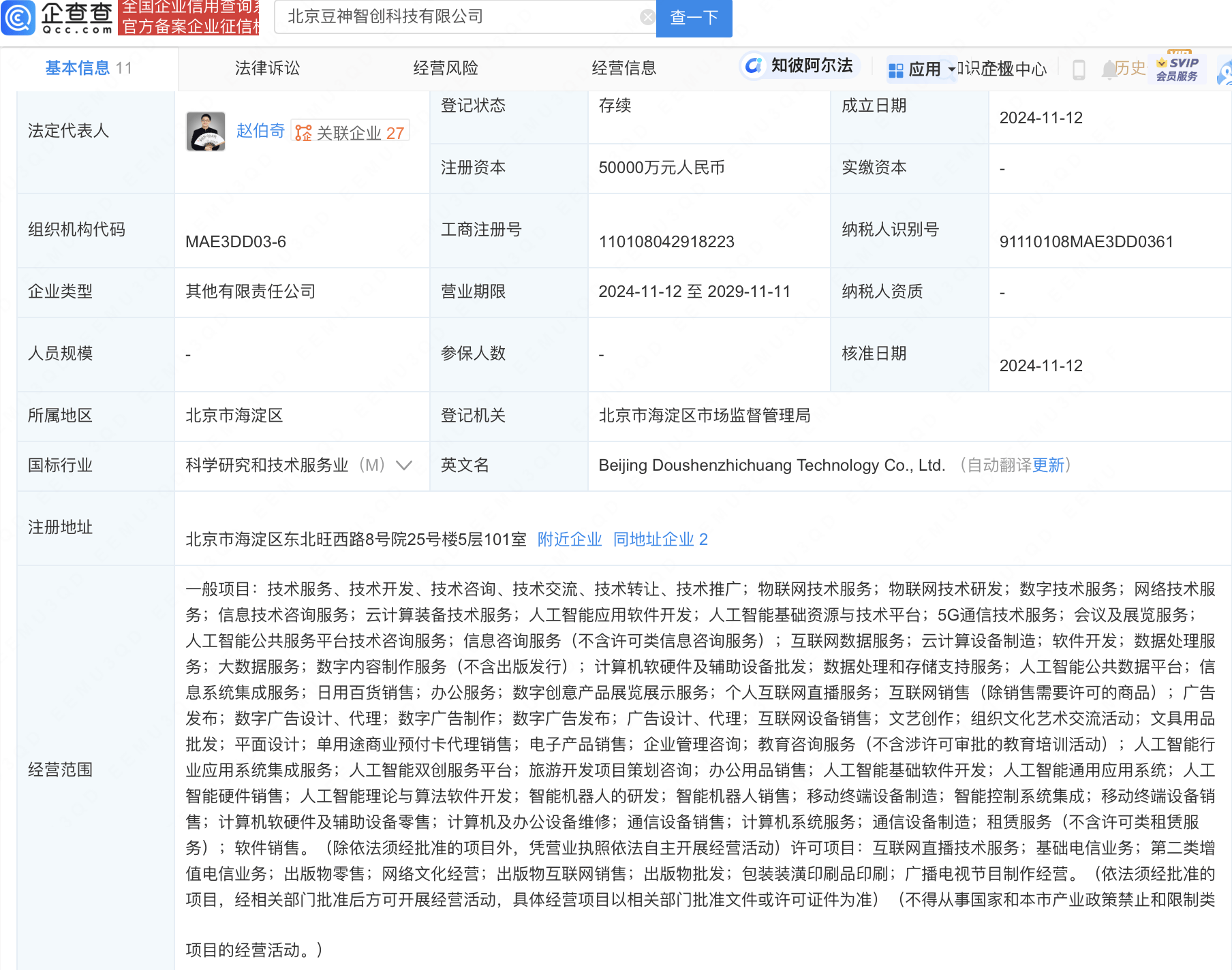Screen dimensions: 1232x970
Task: Open the 基本信息 tab
Action: point(89,68)
